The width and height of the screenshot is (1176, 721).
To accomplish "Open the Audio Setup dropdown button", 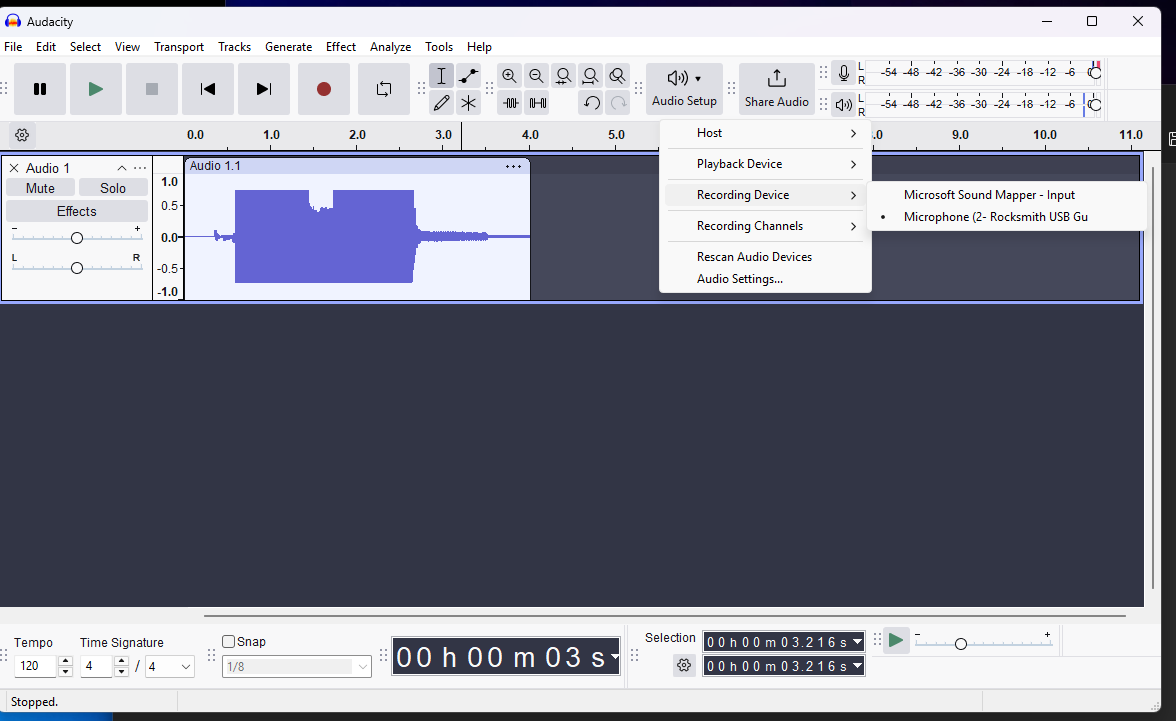I will (x=684, y=89).
